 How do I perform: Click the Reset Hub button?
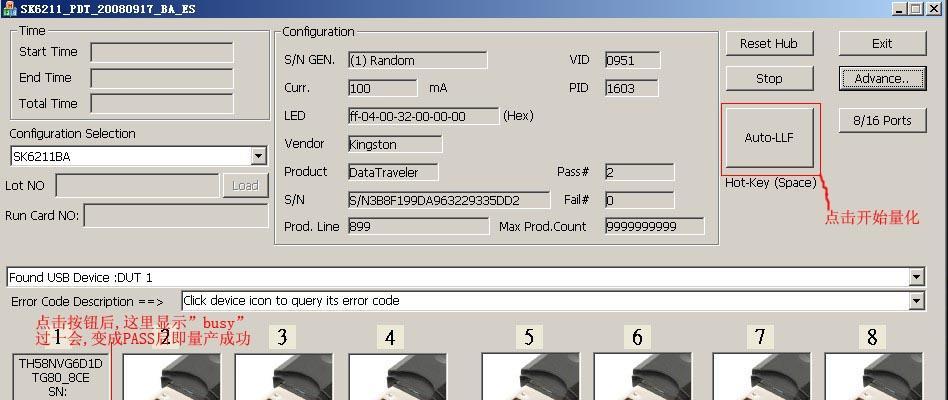pyautogui.click(x=769, y=44)
